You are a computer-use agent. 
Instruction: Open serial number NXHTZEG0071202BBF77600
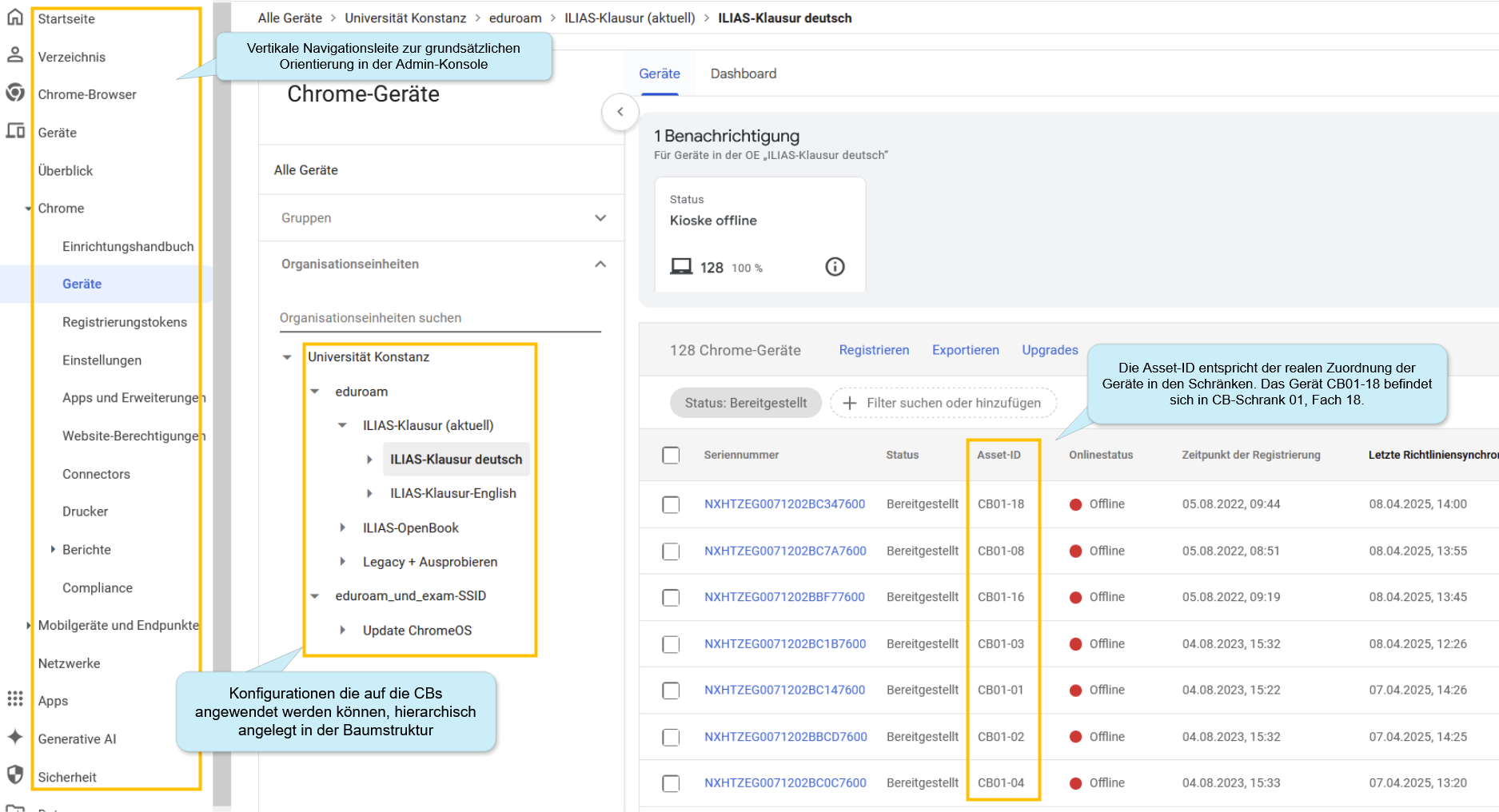(784, 597)
